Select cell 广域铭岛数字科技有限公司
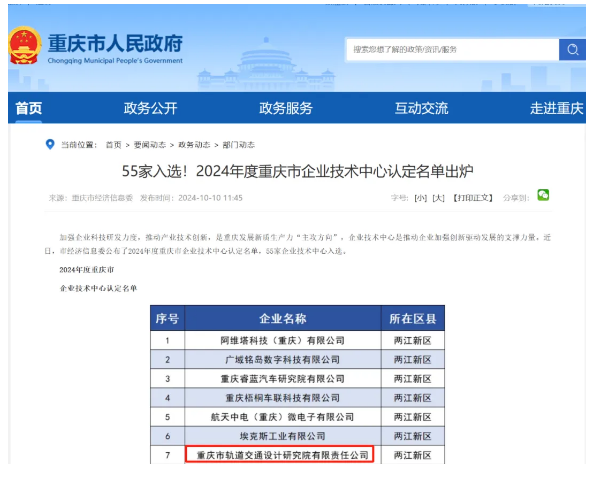The width and height of the screenshot is (593, 485). point(283,359)
